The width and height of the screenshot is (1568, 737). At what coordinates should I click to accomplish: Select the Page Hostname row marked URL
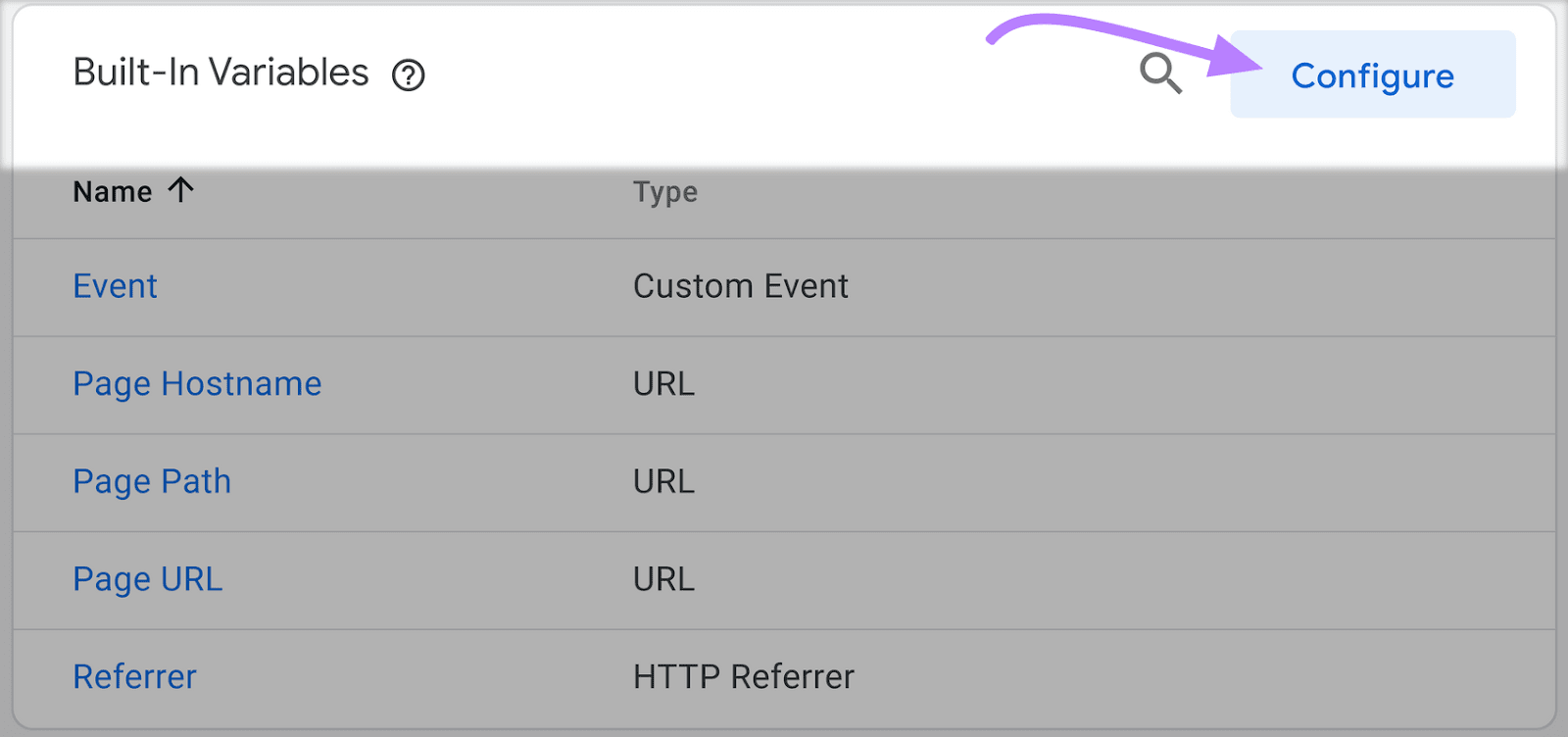coord(664,384)
